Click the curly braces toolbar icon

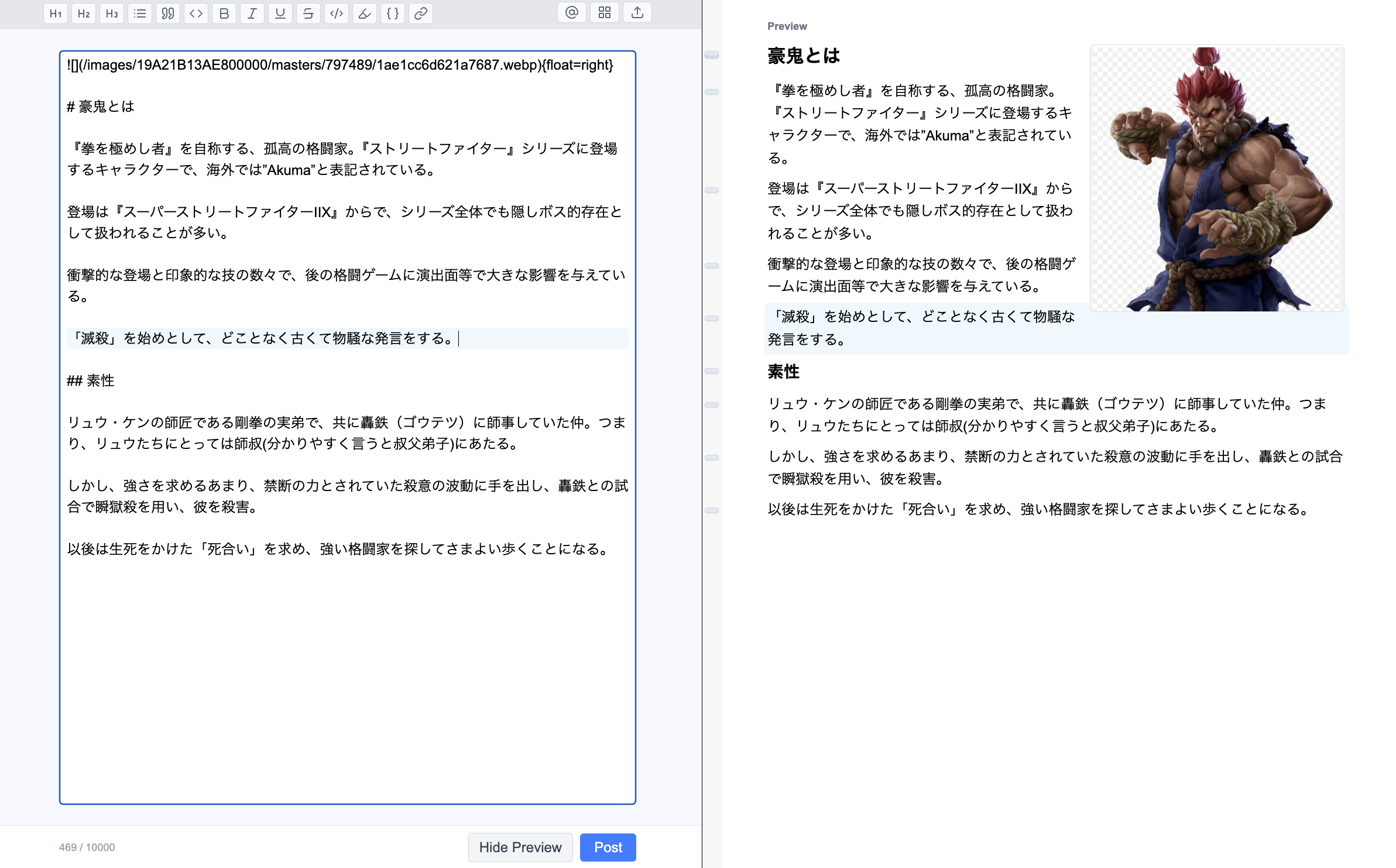pos(393,13)
